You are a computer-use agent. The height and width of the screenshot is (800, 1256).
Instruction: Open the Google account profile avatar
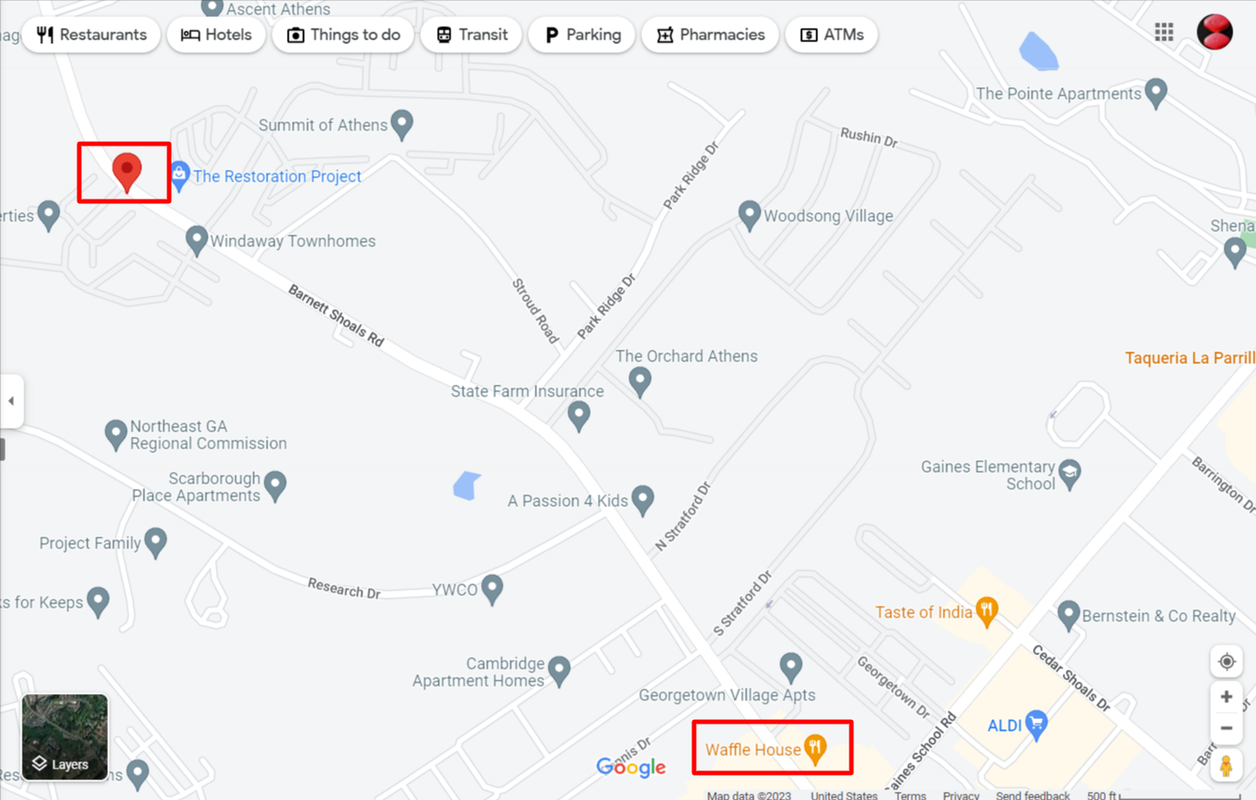(1215, 32)
